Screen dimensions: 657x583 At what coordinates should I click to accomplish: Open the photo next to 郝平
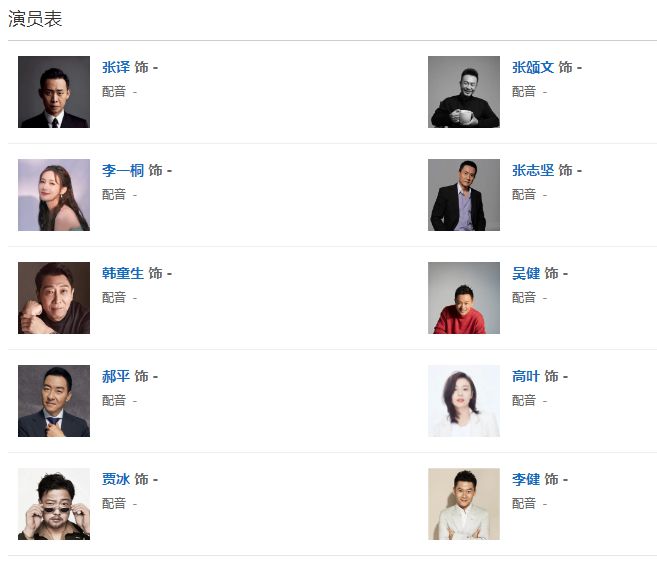[x=54, y=401]
